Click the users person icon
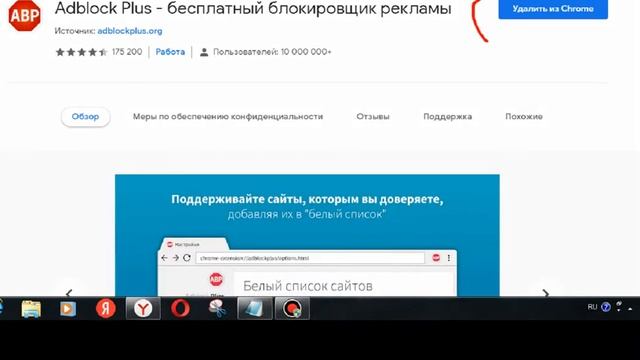Viewport: 640px width, 360px height. click(x=204, y=52)
